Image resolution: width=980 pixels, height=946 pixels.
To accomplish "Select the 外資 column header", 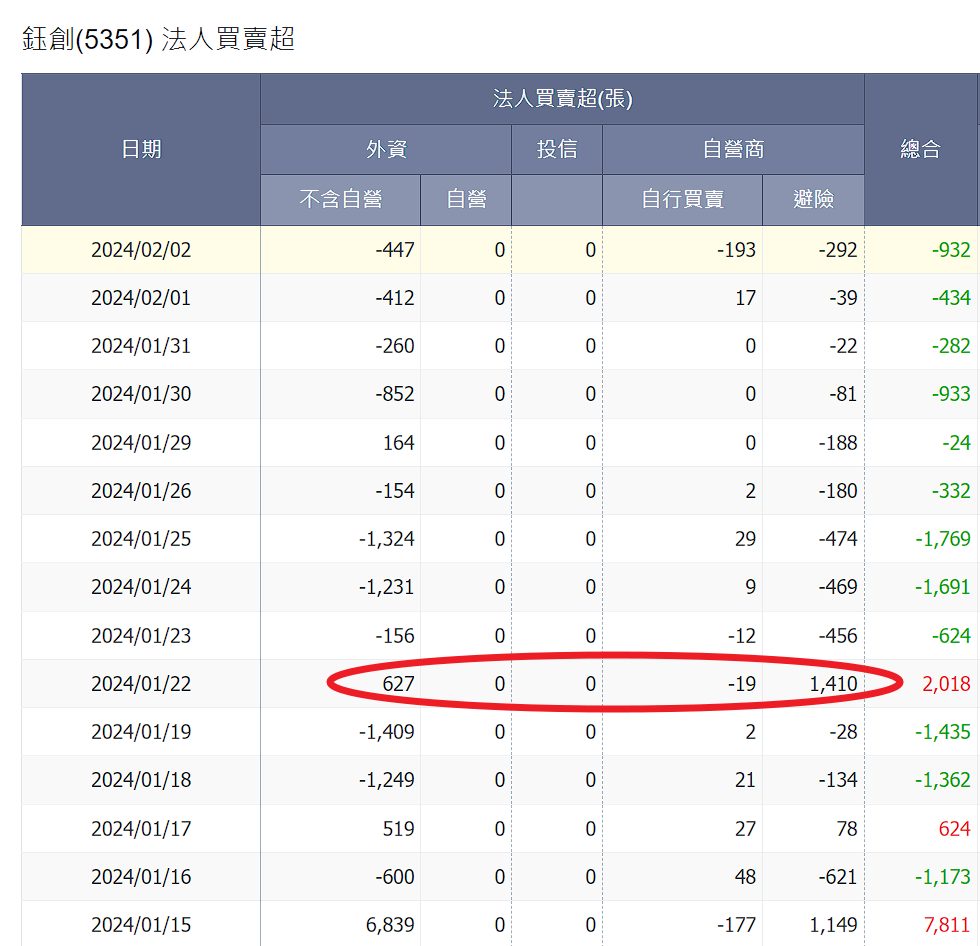I will (x=385, y=149).
